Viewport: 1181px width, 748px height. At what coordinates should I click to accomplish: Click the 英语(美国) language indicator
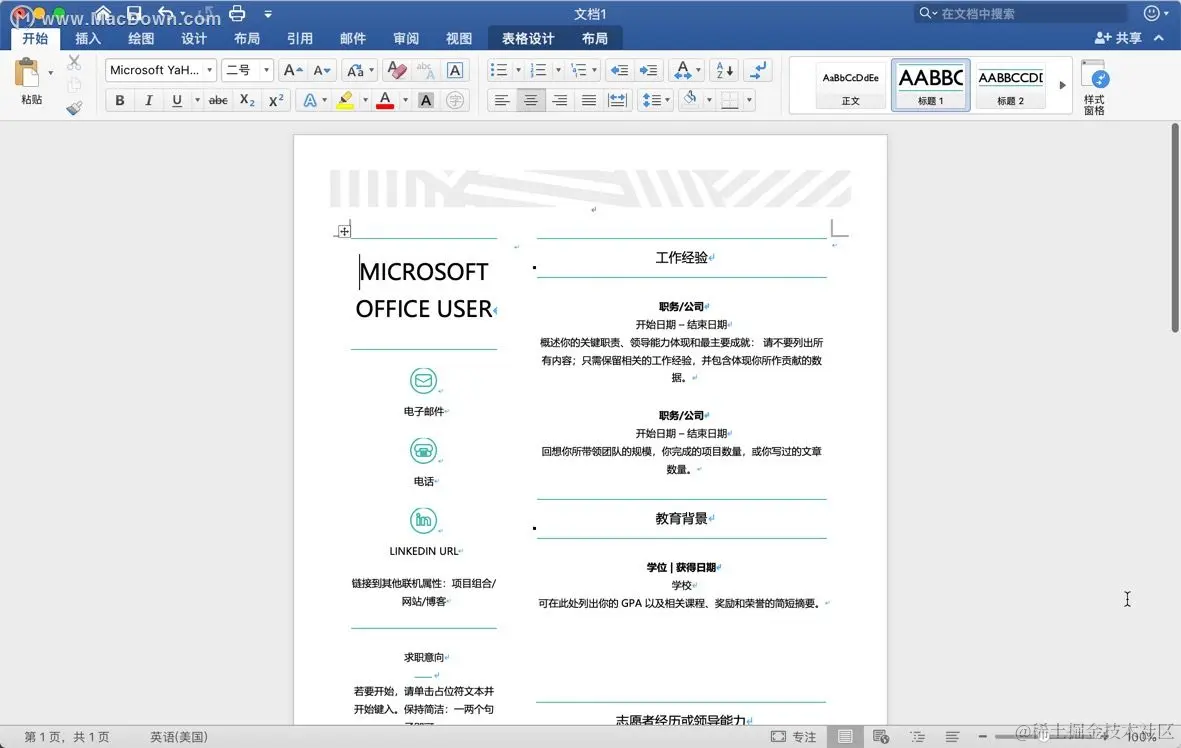(179, 737)
